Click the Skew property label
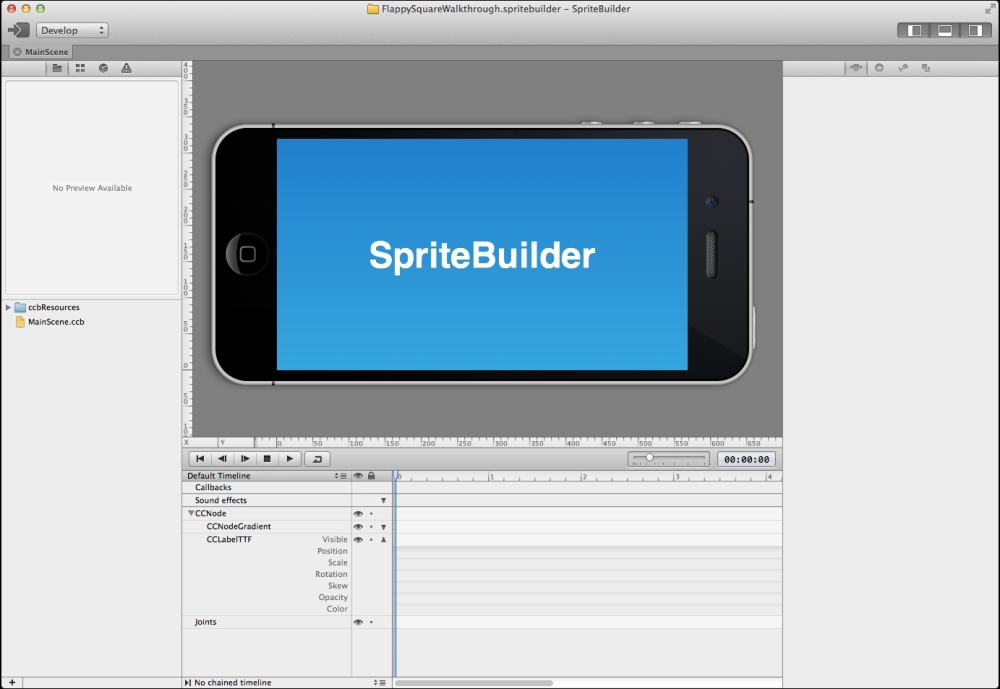This screenshot has width=1000, height=689. (x=338, y=586)
